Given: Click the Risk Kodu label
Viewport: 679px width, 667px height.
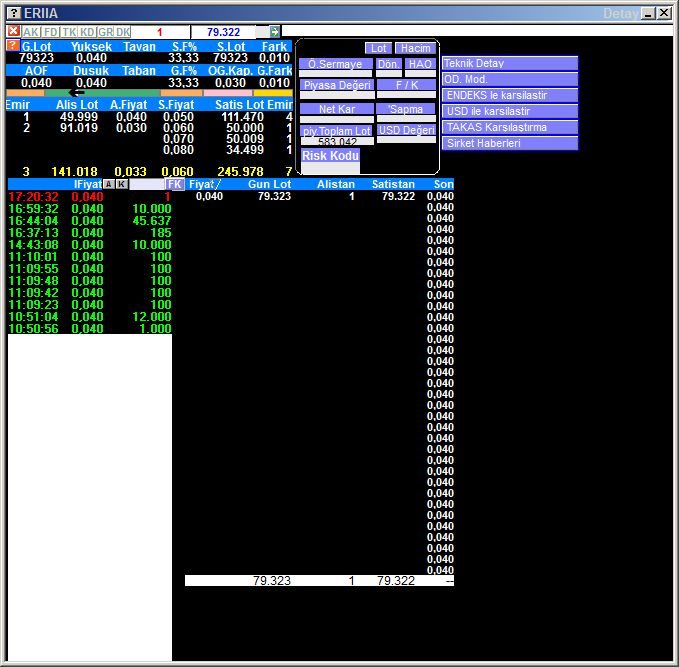Looking at the screenshot, I should click(330, 155).
